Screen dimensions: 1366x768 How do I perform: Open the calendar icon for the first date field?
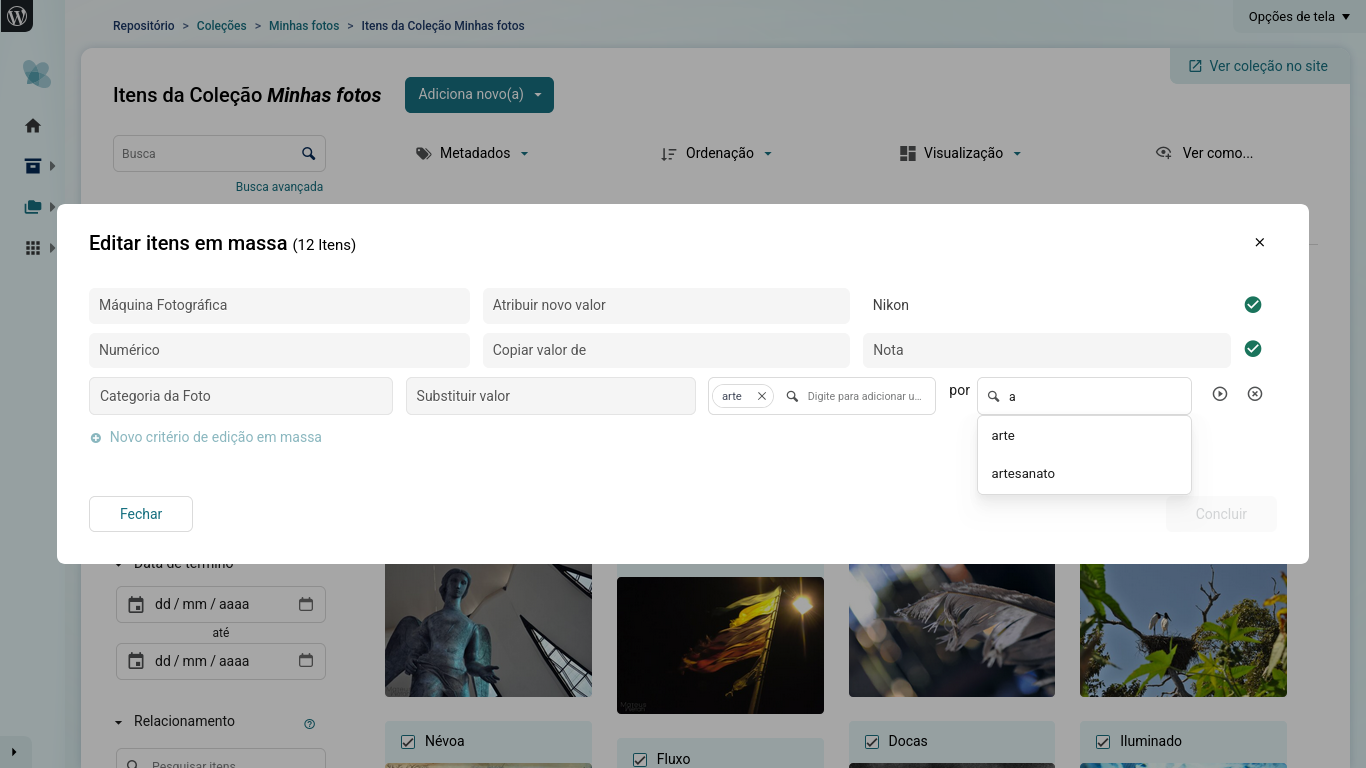click(x=138, y=604)
